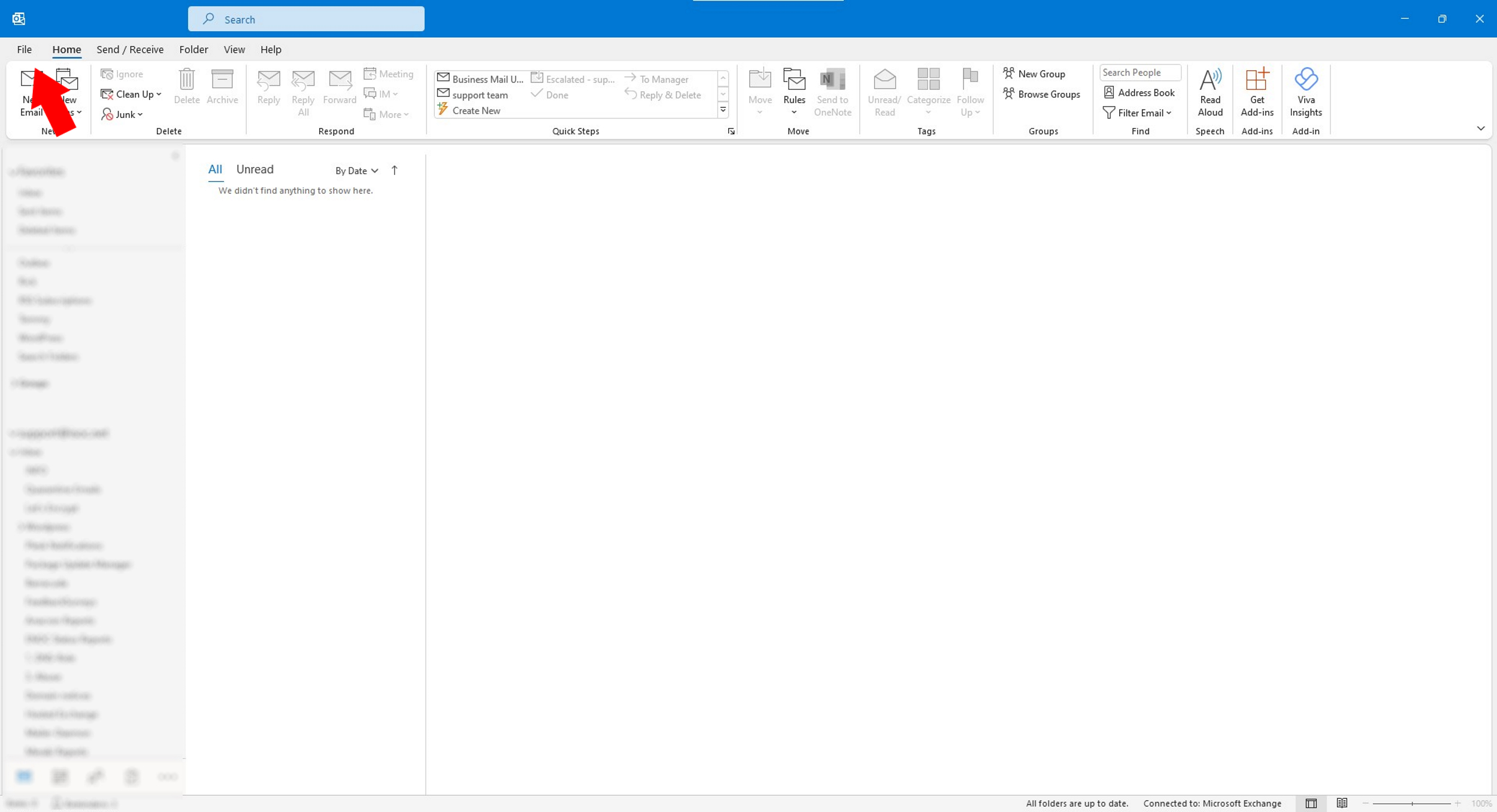Switch to Normal view in status bar

[x=1311, y=803]
